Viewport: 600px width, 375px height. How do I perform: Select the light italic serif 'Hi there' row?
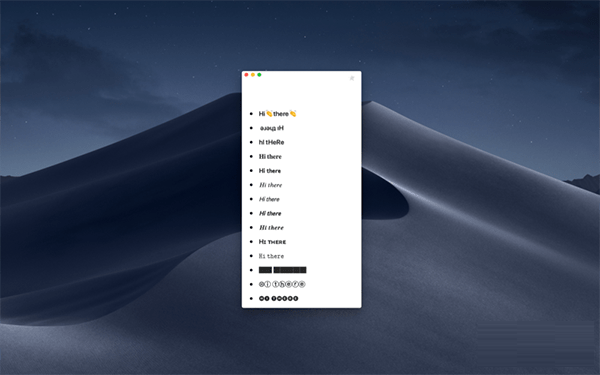click(x=271, y=185)
